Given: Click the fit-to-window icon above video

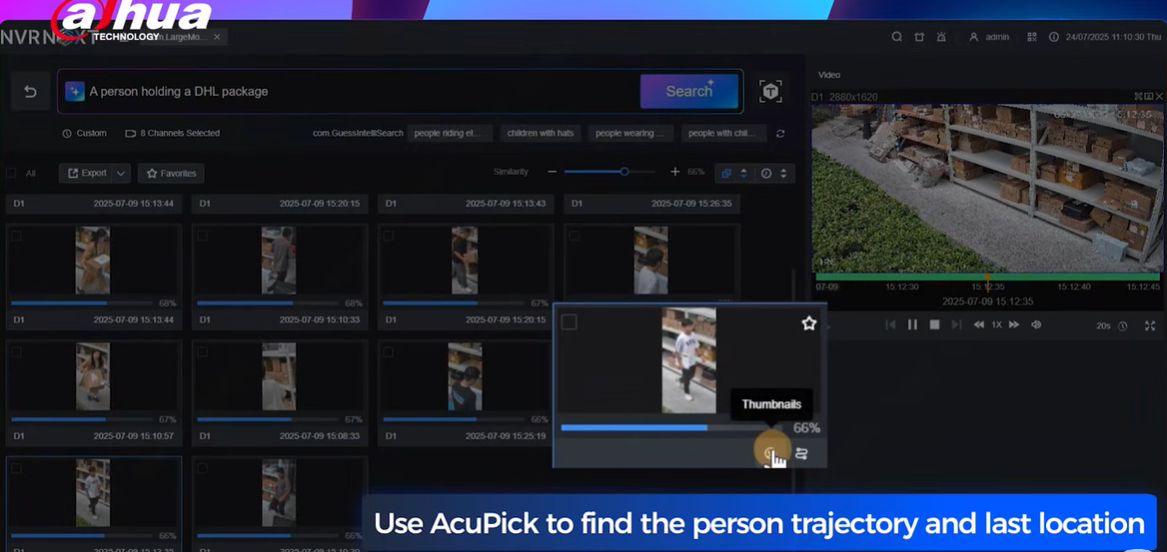Looking at the screenshot, I should [x=1138, y=96].
